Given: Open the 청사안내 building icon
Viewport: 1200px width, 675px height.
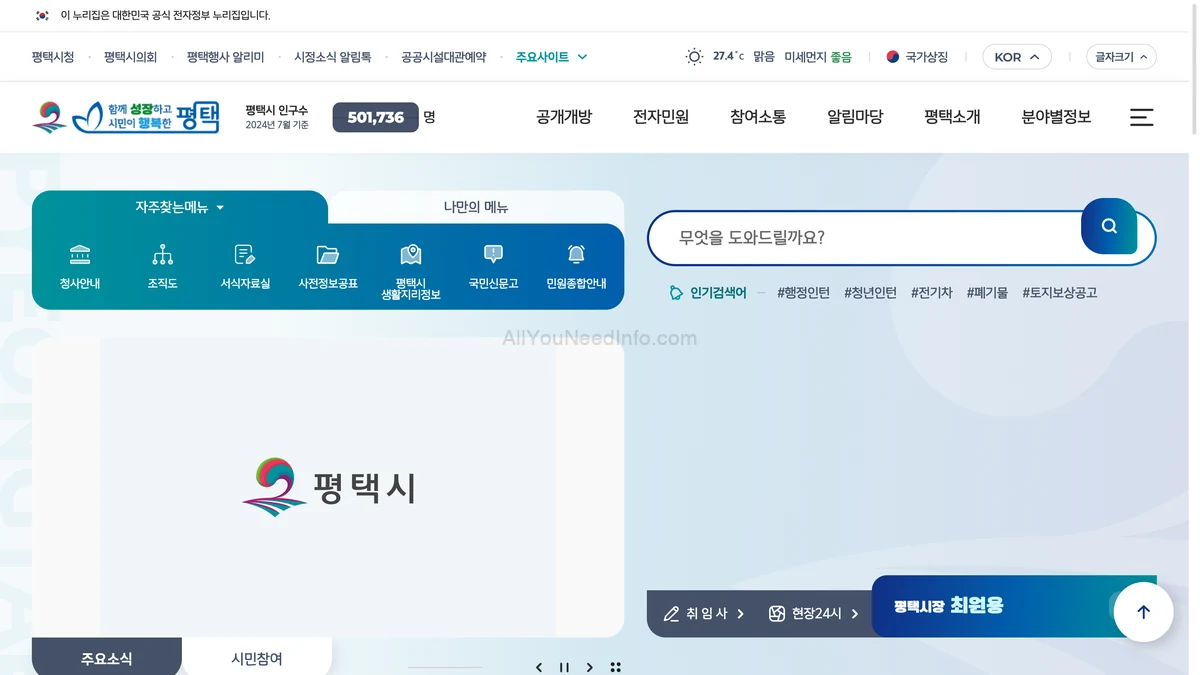Looking at the screenshot, I should coord(80,266).
